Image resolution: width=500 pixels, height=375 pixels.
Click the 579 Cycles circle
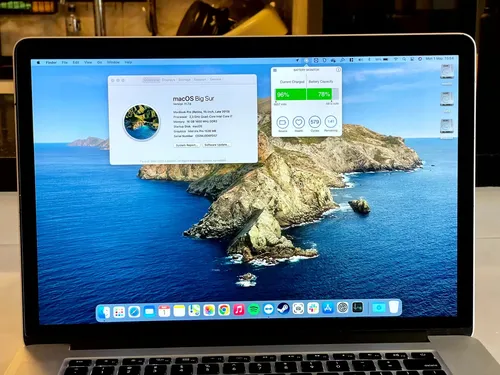pos(315,122)
